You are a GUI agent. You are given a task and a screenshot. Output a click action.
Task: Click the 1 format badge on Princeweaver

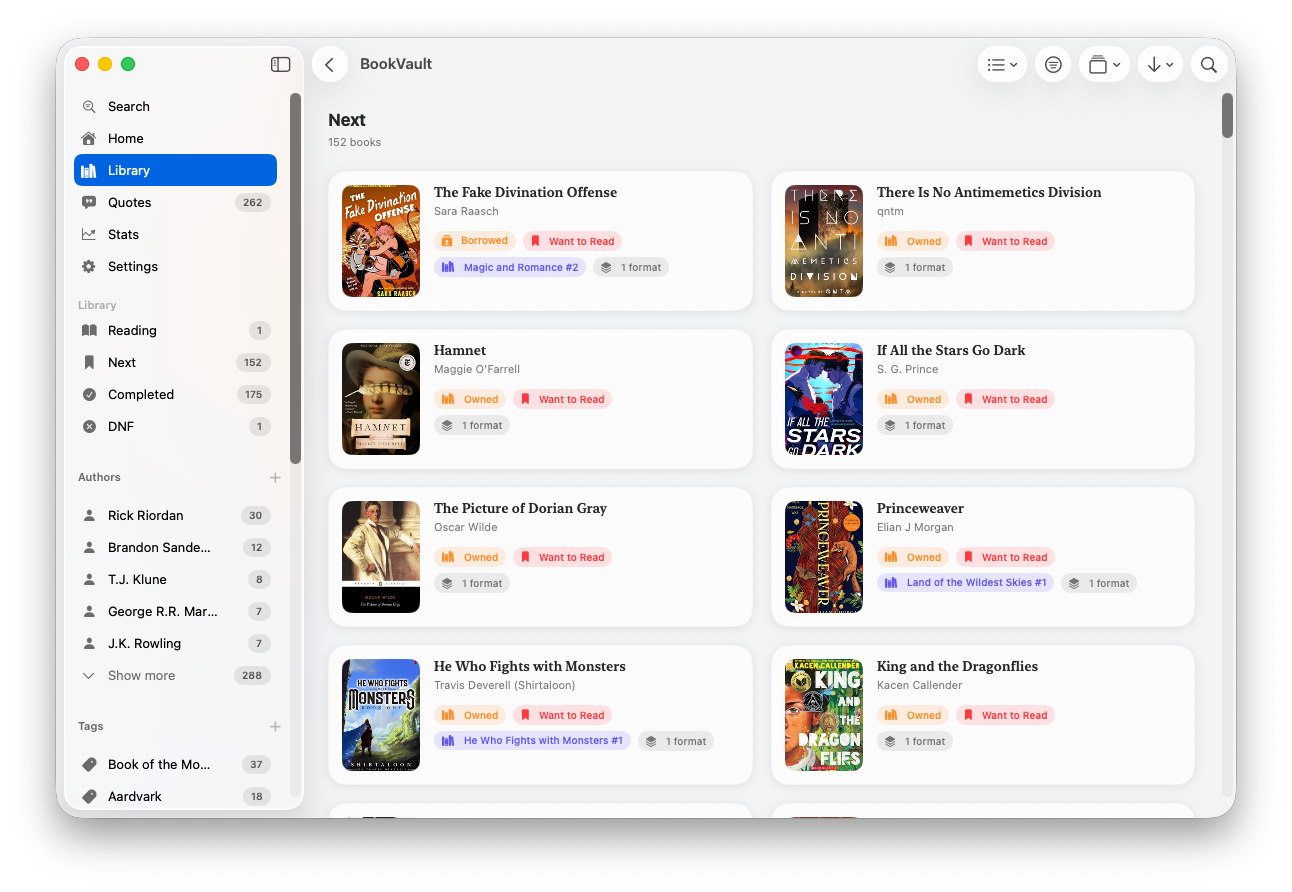[x=1099, y=583]
